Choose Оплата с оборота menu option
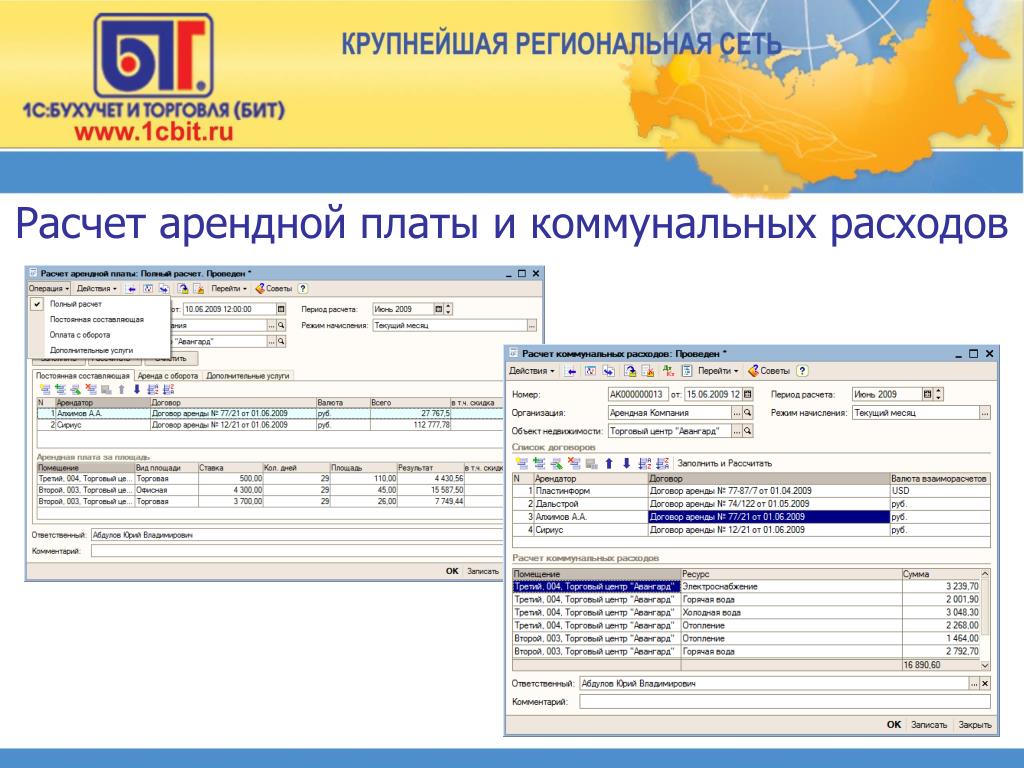The image size is (1024, 768). coord(80,335)
